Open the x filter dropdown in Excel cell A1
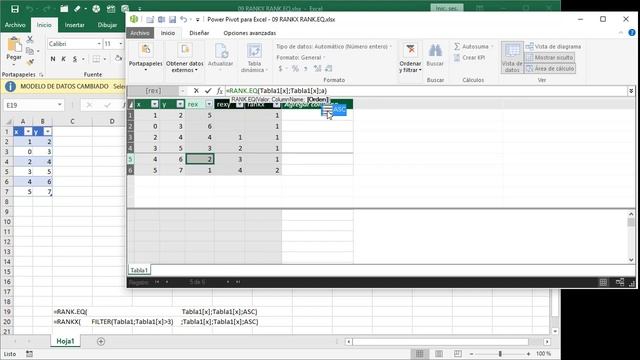 tap(28, 131)
